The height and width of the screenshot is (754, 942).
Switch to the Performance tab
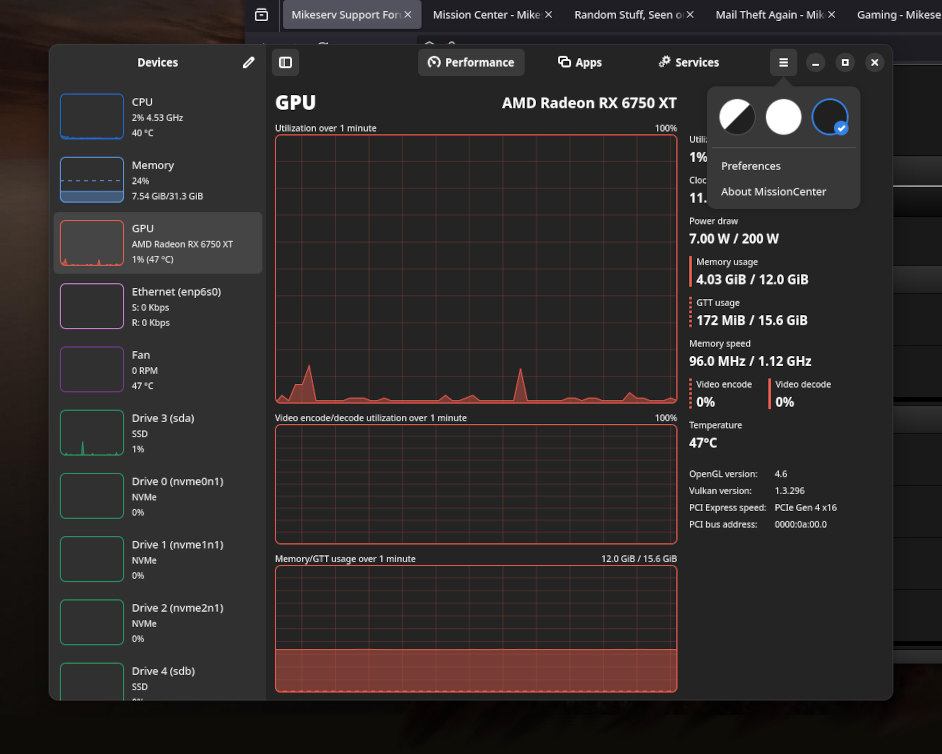pyautogui.click(x=471, y=62)
